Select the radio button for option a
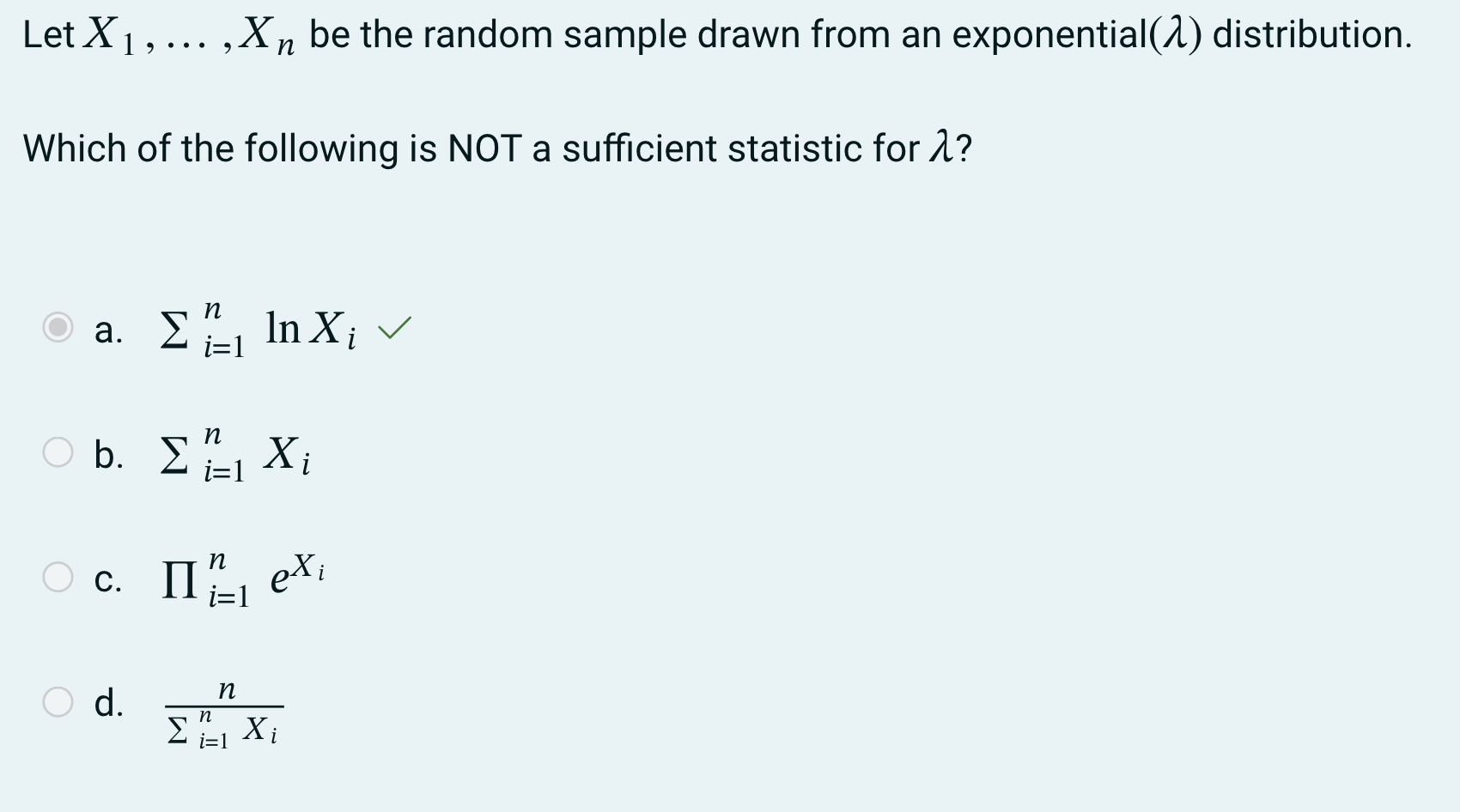The width and height of the screenshot is (1460, 812). click(x=56, y=329)
